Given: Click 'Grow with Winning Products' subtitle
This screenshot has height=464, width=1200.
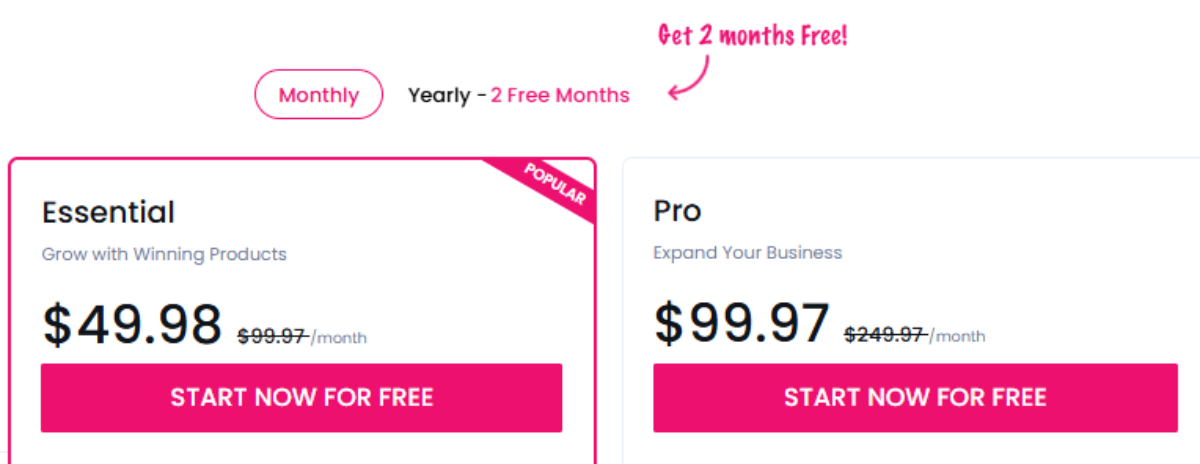Looking at the screenshot, I should (164, 254).
